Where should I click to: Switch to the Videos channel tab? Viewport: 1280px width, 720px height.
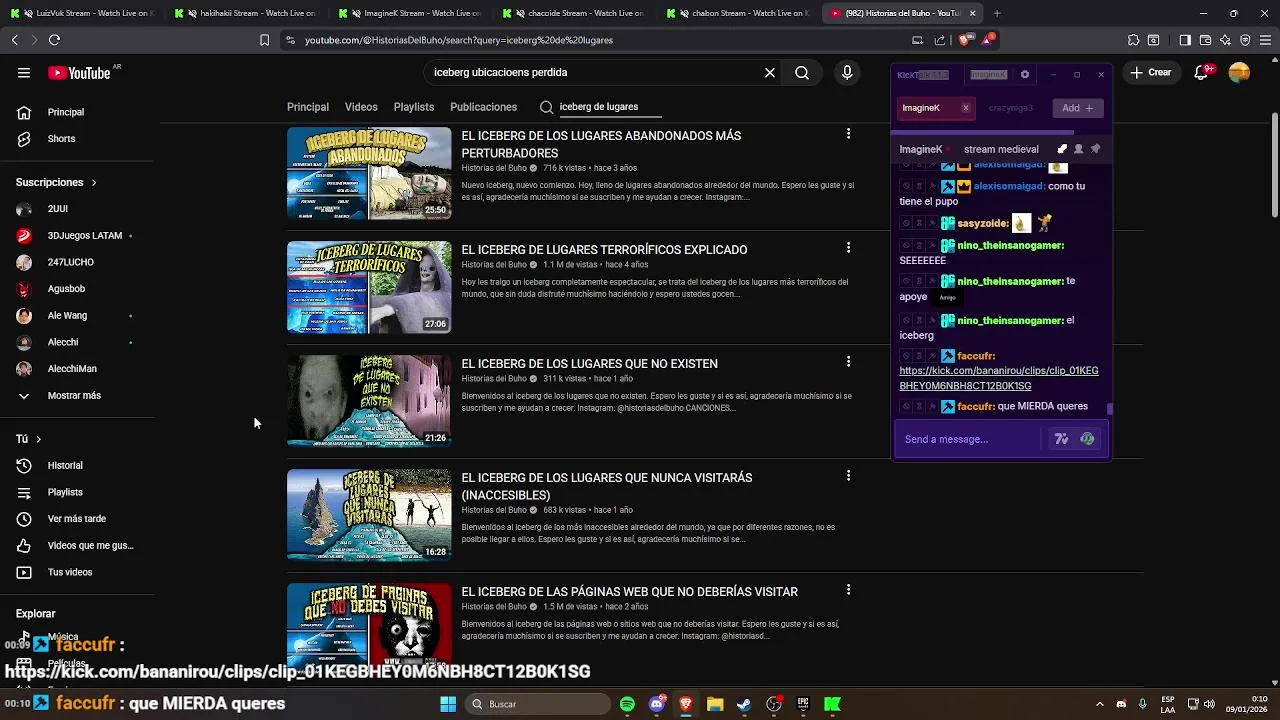(361, 107)
